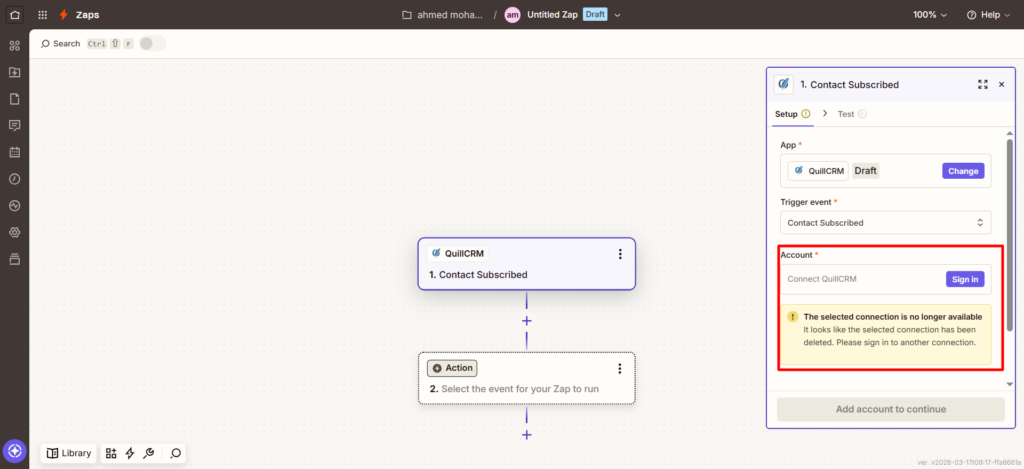Open the three-dot menu on QuillCRM step
Image resolution: width=1024 pixels, height=469 pixels.
pyautogui.click(x=620, y=254)
